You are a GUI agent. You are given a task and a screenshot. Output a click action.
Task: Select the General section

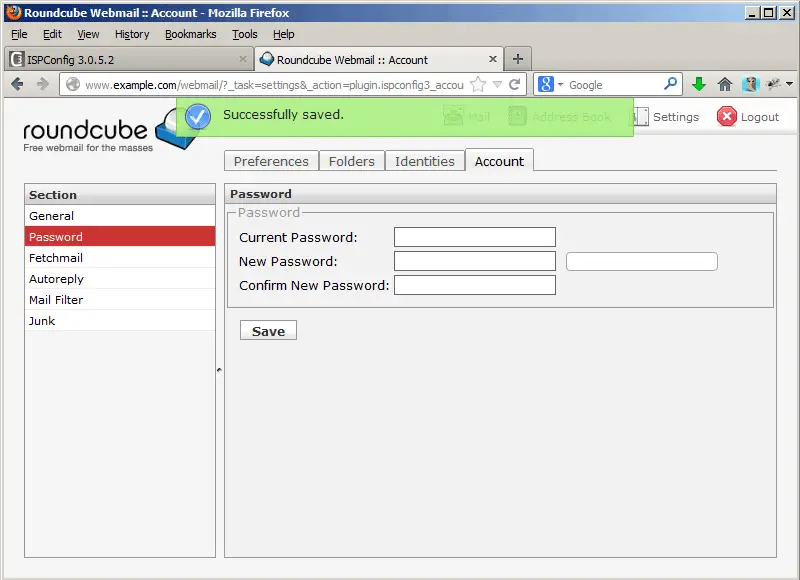(120, 216)
